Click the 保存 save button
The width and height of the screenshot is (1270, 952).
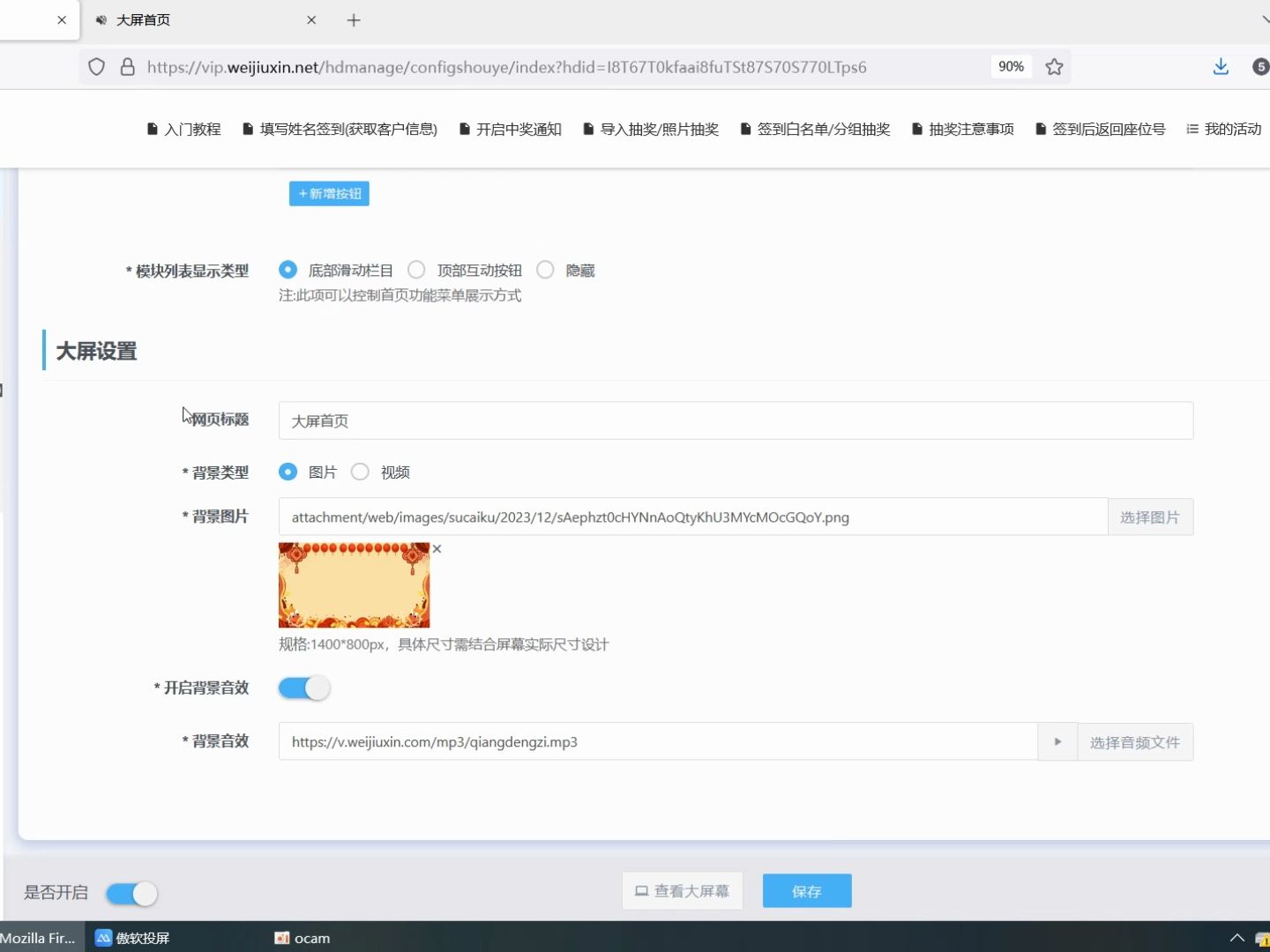point(806,890)
